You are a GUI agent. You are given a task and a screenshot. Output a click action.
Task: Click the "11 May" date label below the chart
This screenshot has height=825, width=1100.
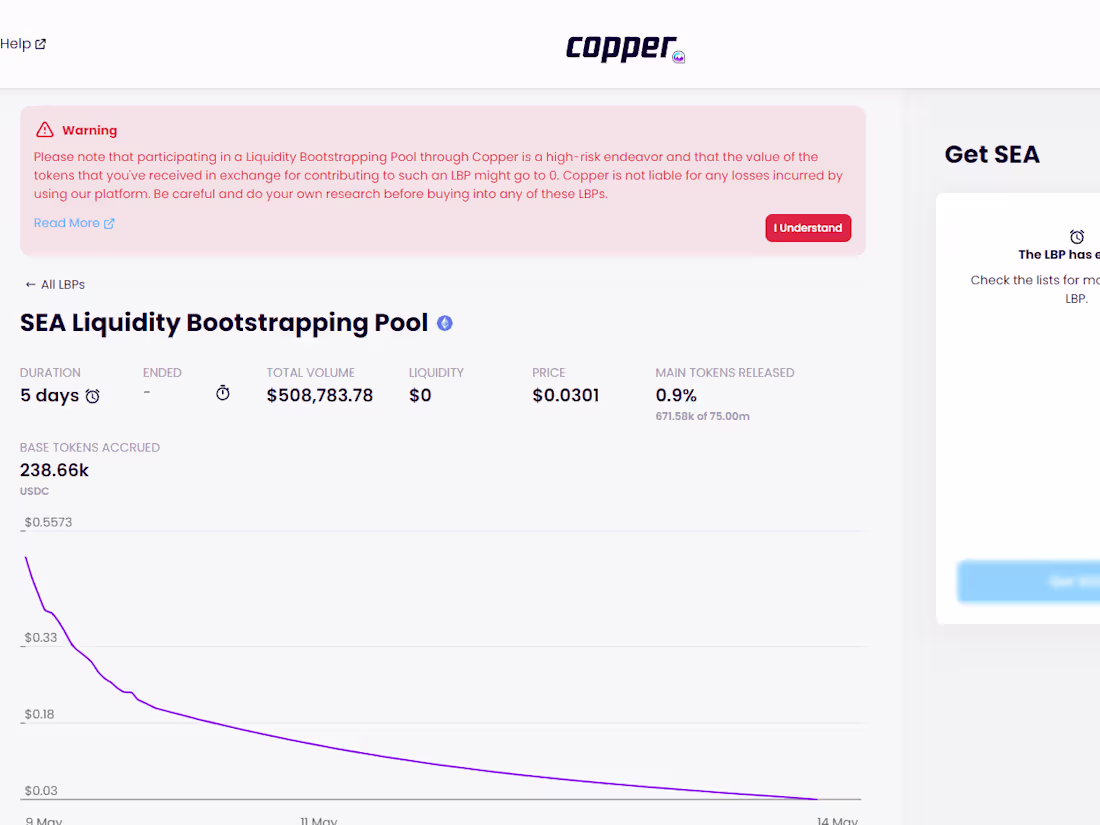319,819
